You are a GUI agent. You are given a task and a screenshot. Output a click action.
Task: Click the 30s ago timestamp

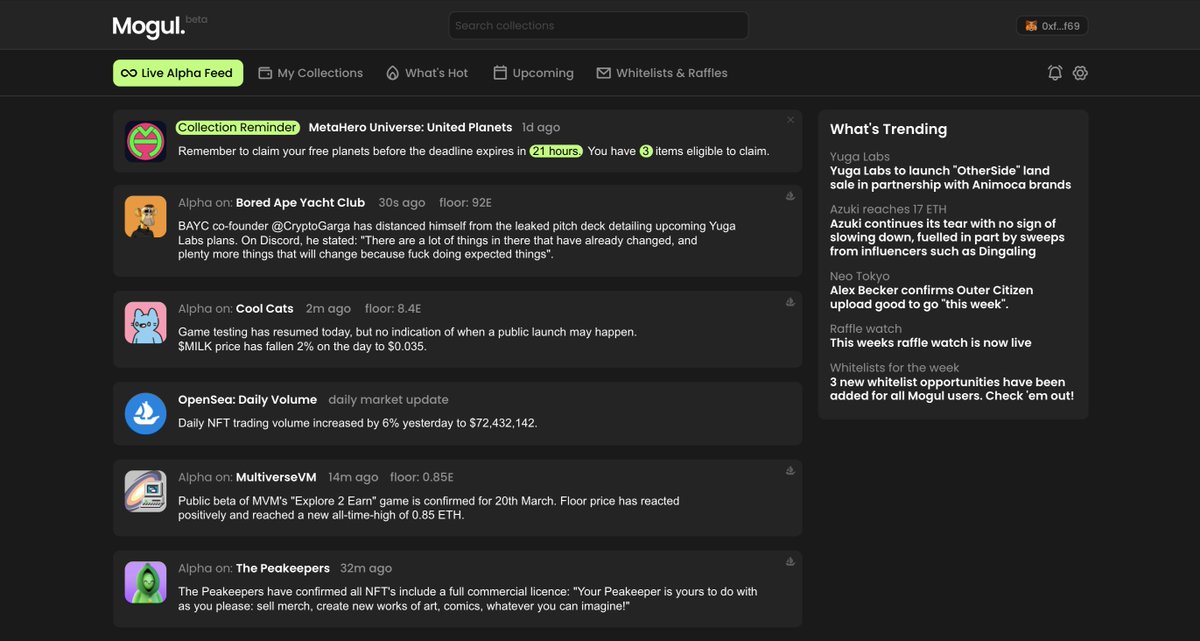[402, 202]
